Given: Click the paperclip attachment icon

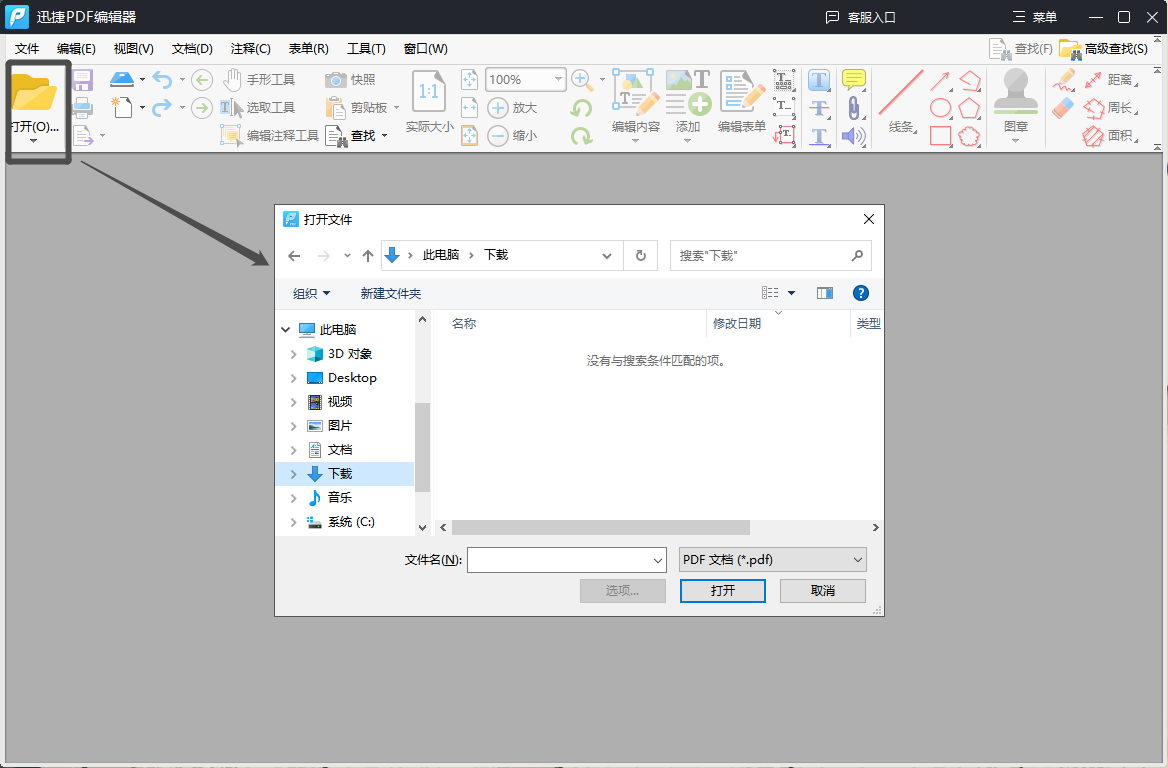Looking at the screenshot, I should pyautogui.click(x=854, y=108).
